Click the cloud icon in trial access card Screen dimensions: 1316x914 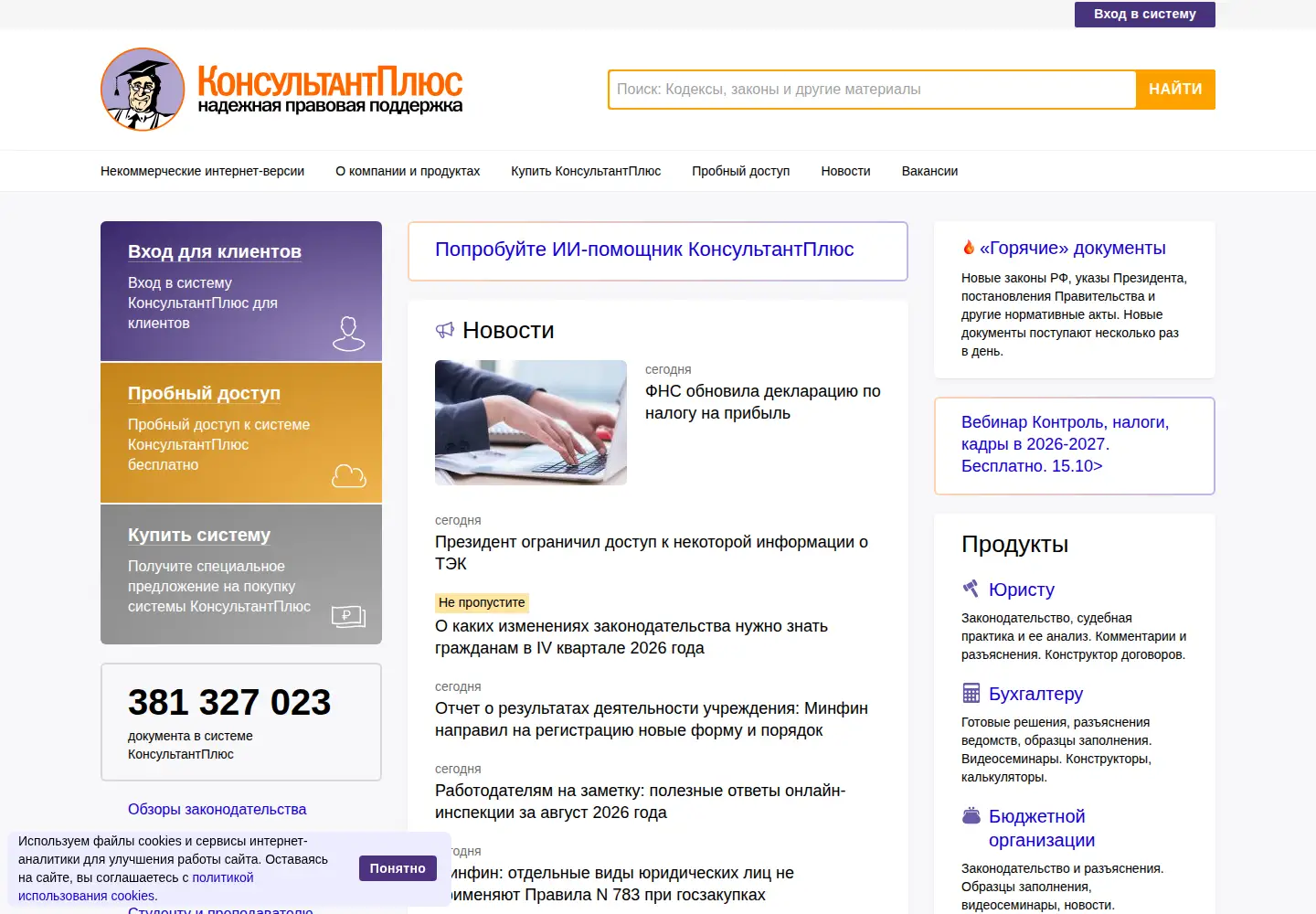point(348,475)
